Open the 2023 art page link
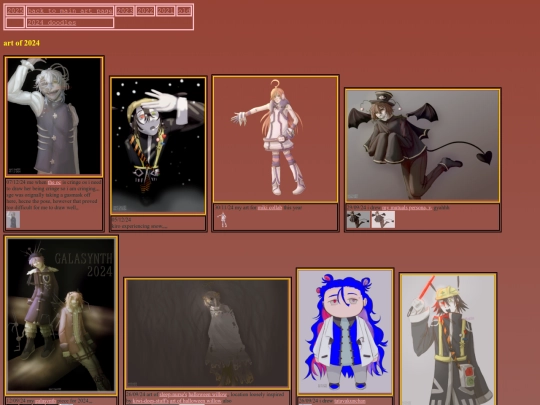Image resolution: width=540 pixels, height=405 pixels. click(x=124, y=11)
